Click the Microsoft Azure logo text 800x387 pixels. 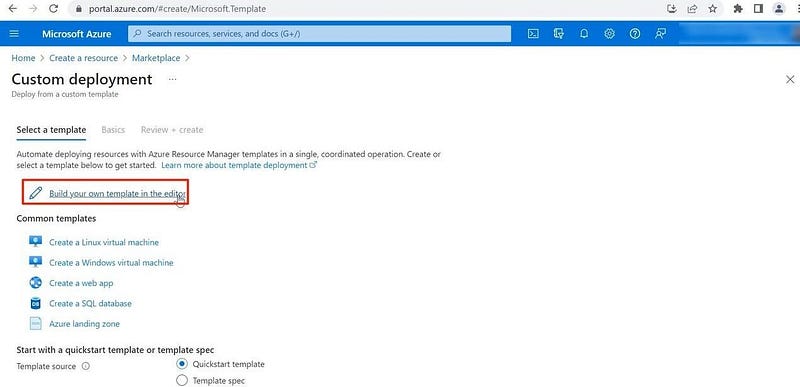[x=77, y=34]
